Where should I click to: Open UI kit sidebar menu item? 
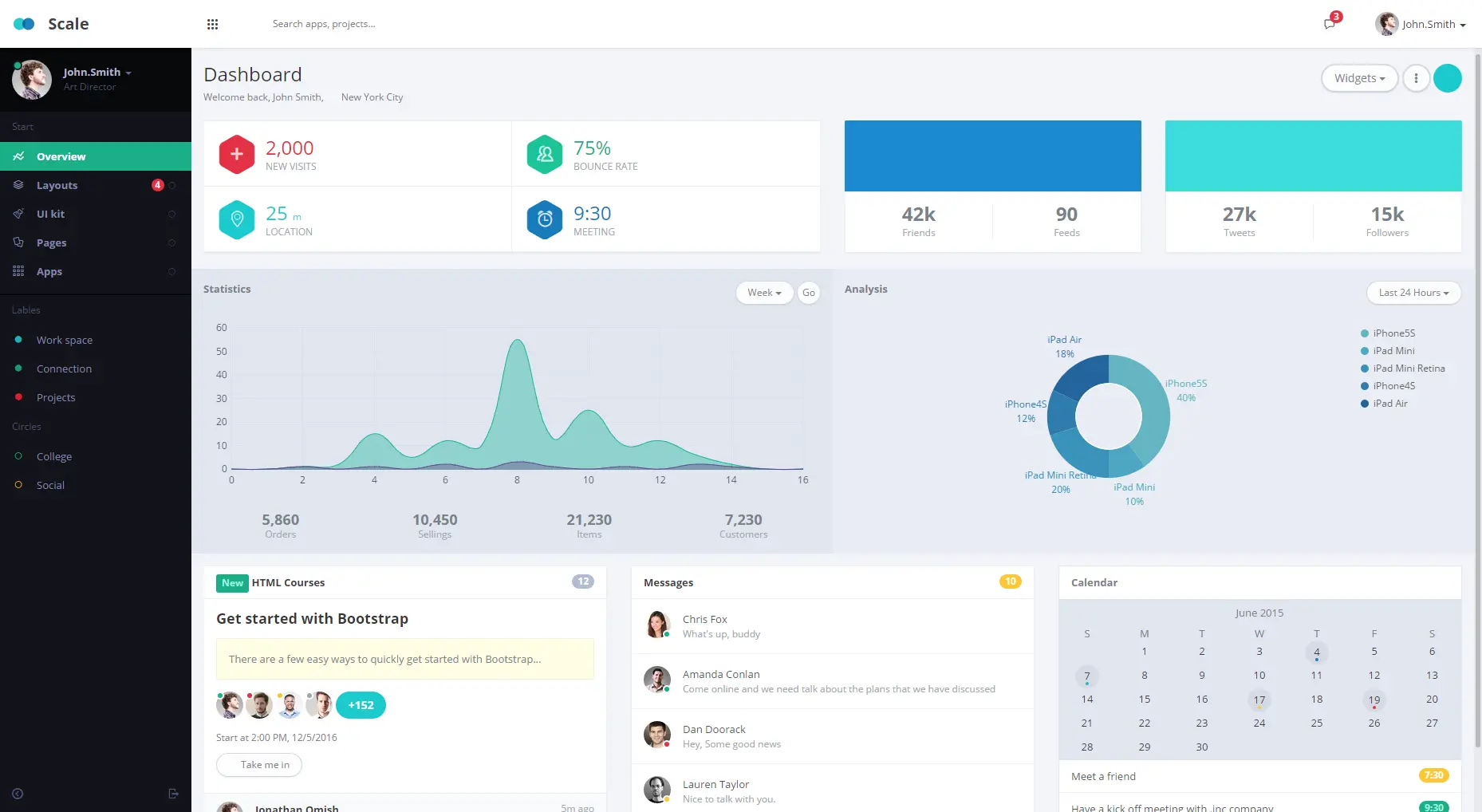click(x=50, y=214)
